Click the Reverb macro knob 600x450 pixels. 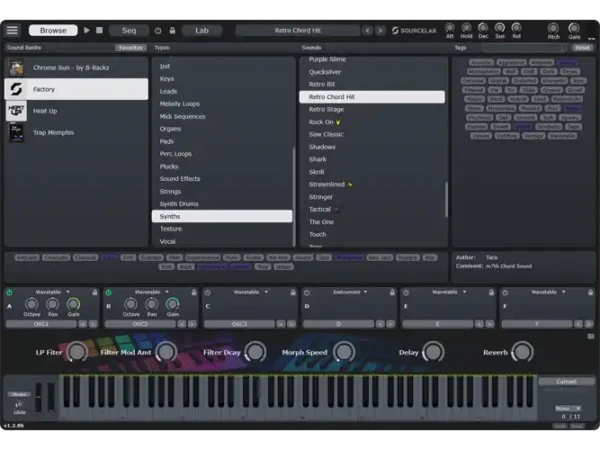point(522,352)
